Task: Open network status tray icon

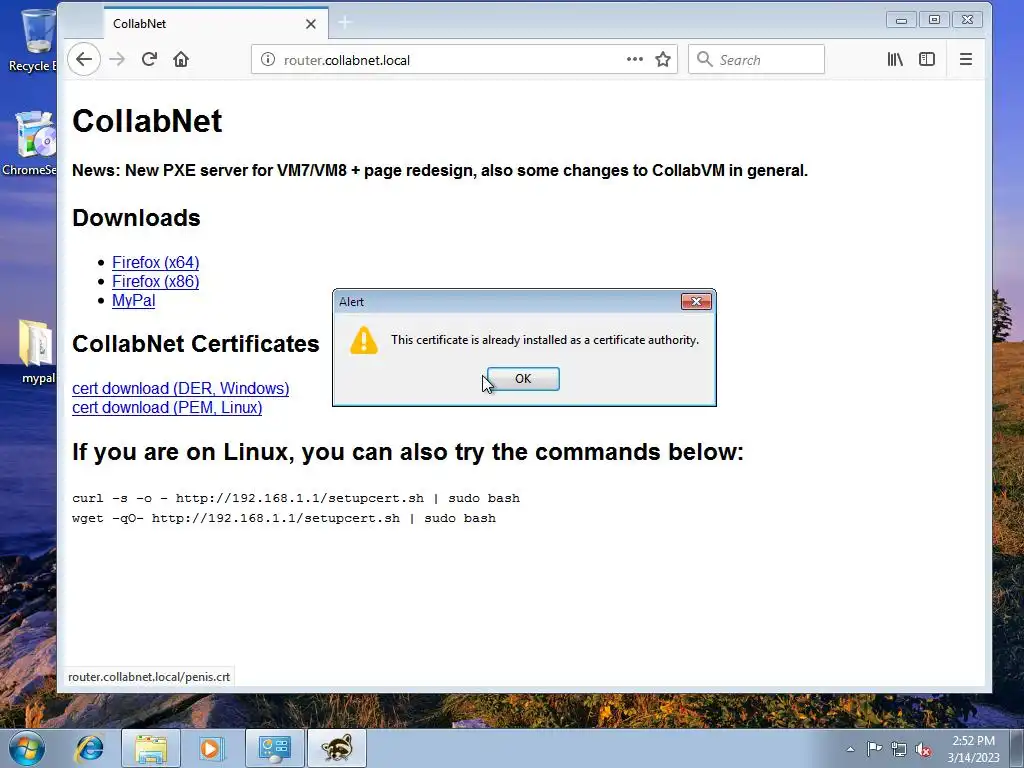Action: pyautogui.click(x=899, y=750)
